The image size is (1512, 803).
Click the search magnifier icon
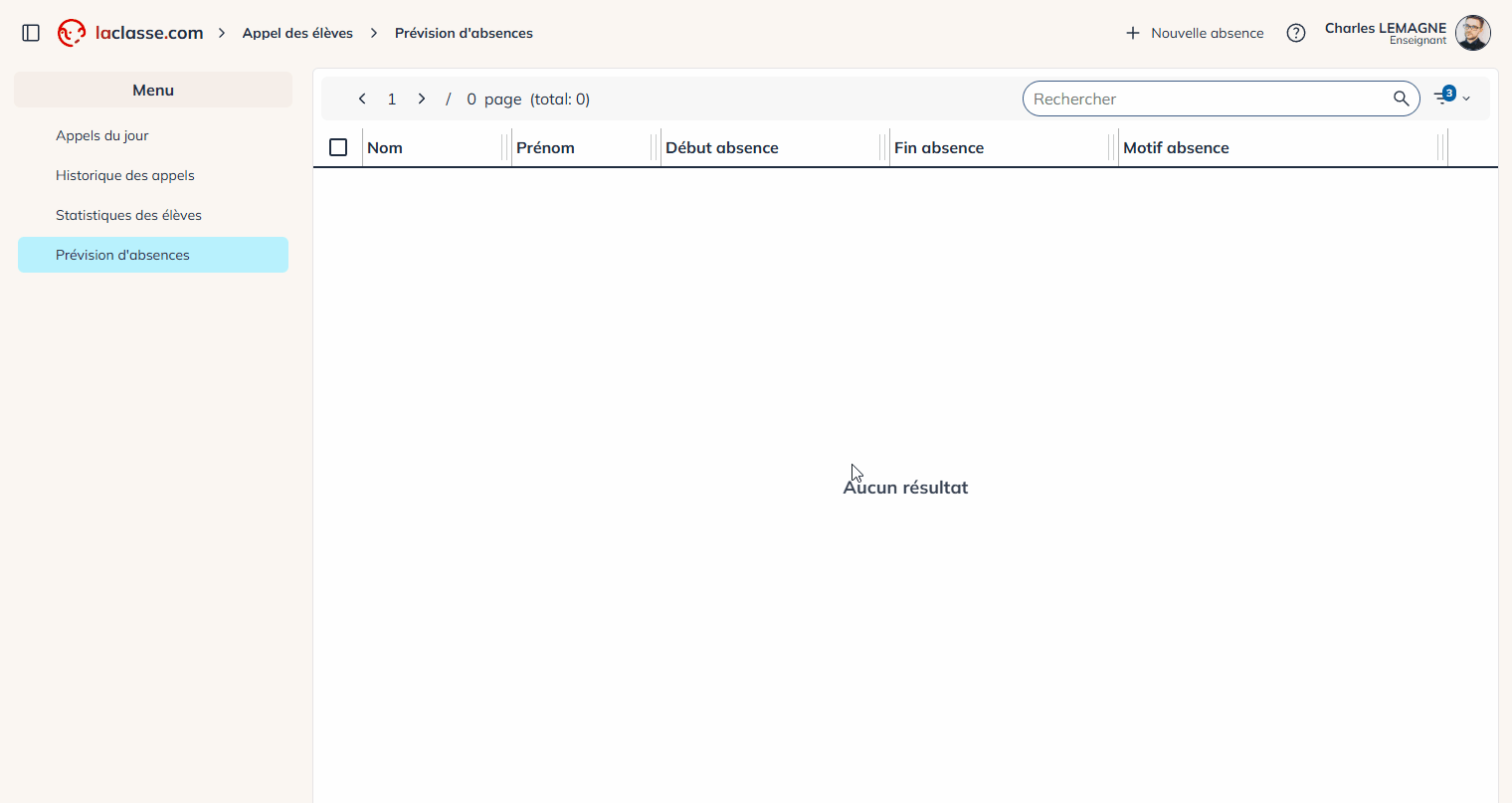[1401, 99]
